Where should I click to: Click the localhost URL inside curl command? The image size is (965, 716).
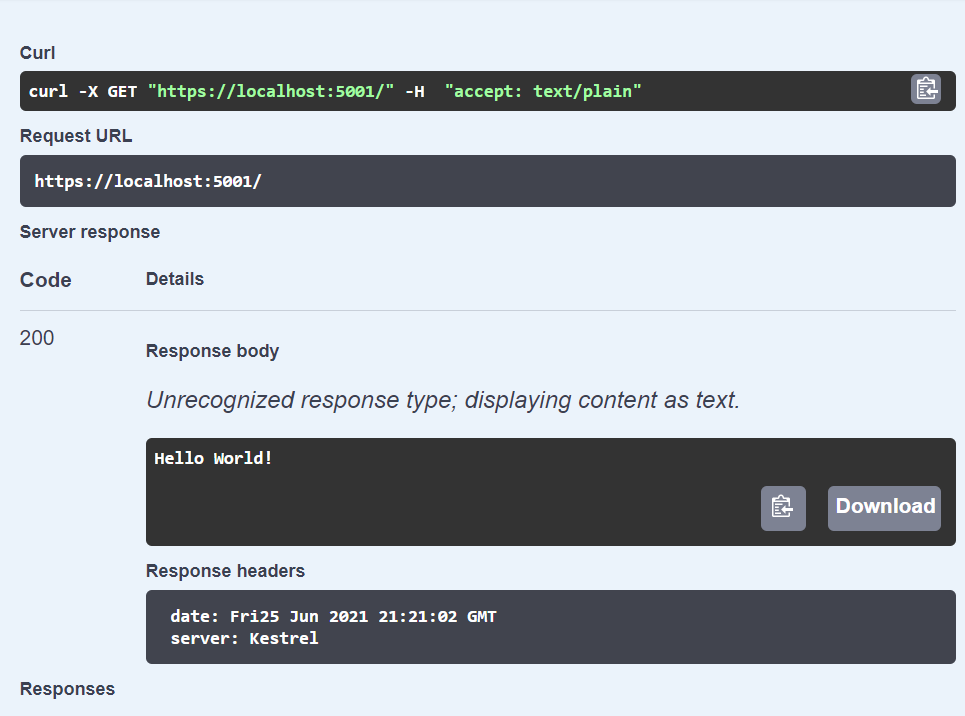(x=271, y=92)
